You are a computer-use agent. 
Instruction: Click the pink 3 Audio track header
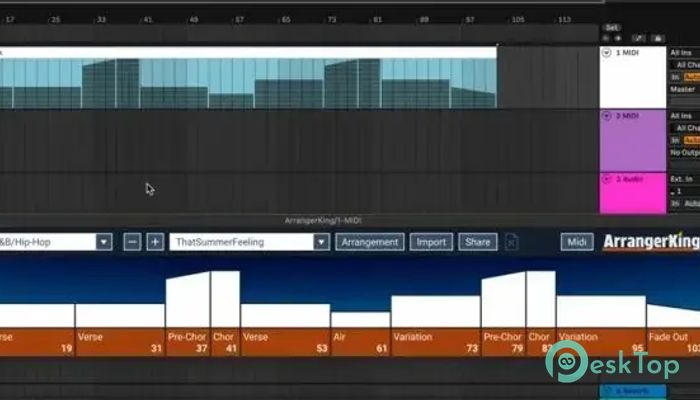click(633, 192)
